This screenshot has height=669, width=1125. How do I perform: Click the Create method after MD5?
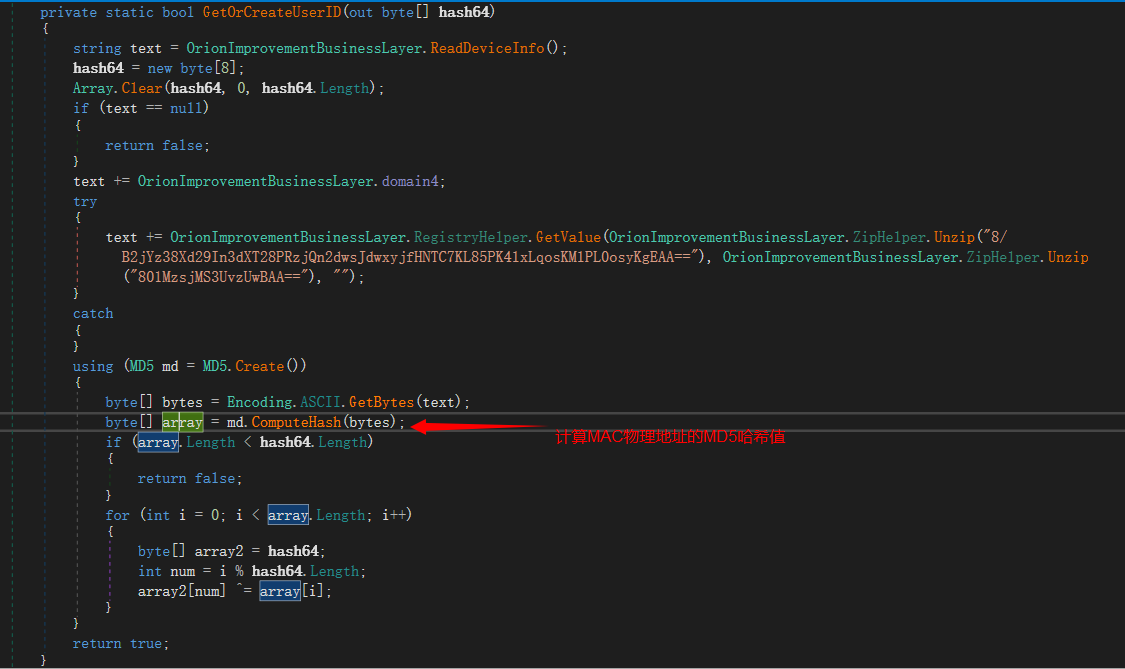click(259, 366)
